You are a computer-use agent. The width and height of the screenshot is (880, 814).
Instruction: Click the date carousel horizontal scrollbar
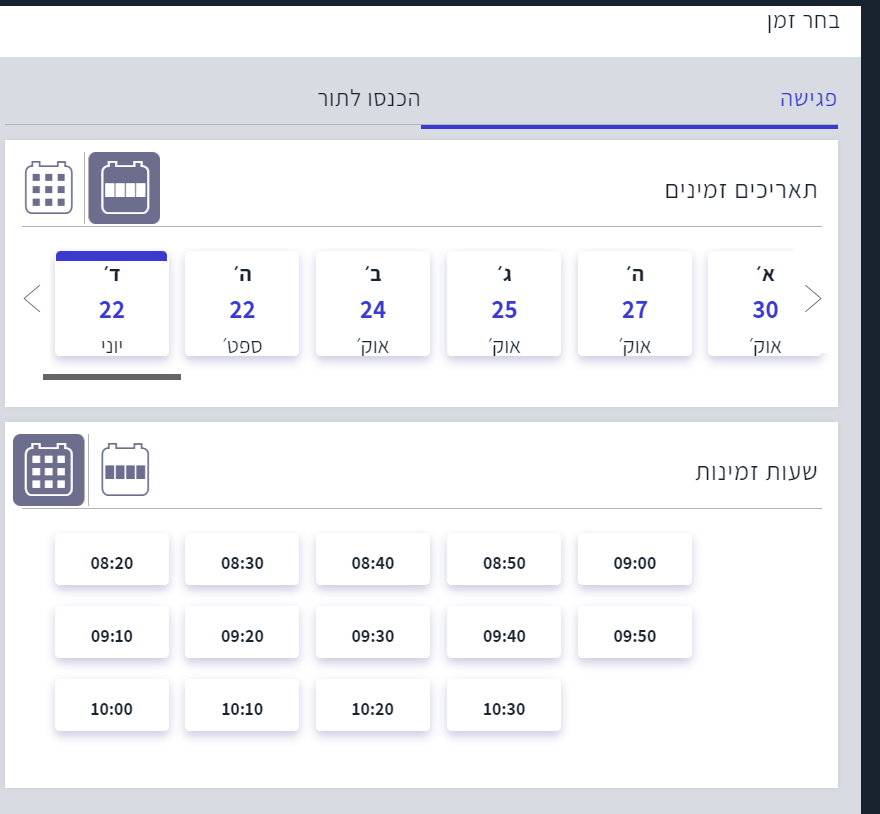pos(112,377)
